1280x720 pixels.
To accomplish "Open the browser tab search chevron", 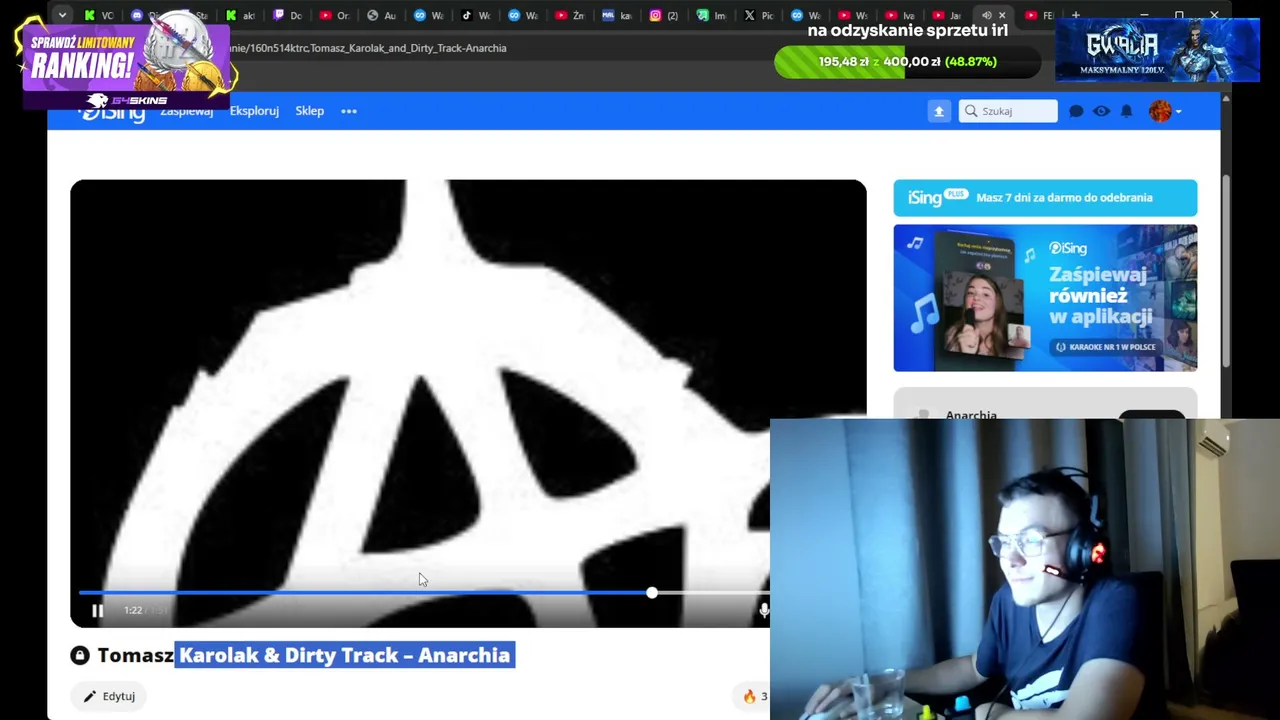I will coord(62,15).
